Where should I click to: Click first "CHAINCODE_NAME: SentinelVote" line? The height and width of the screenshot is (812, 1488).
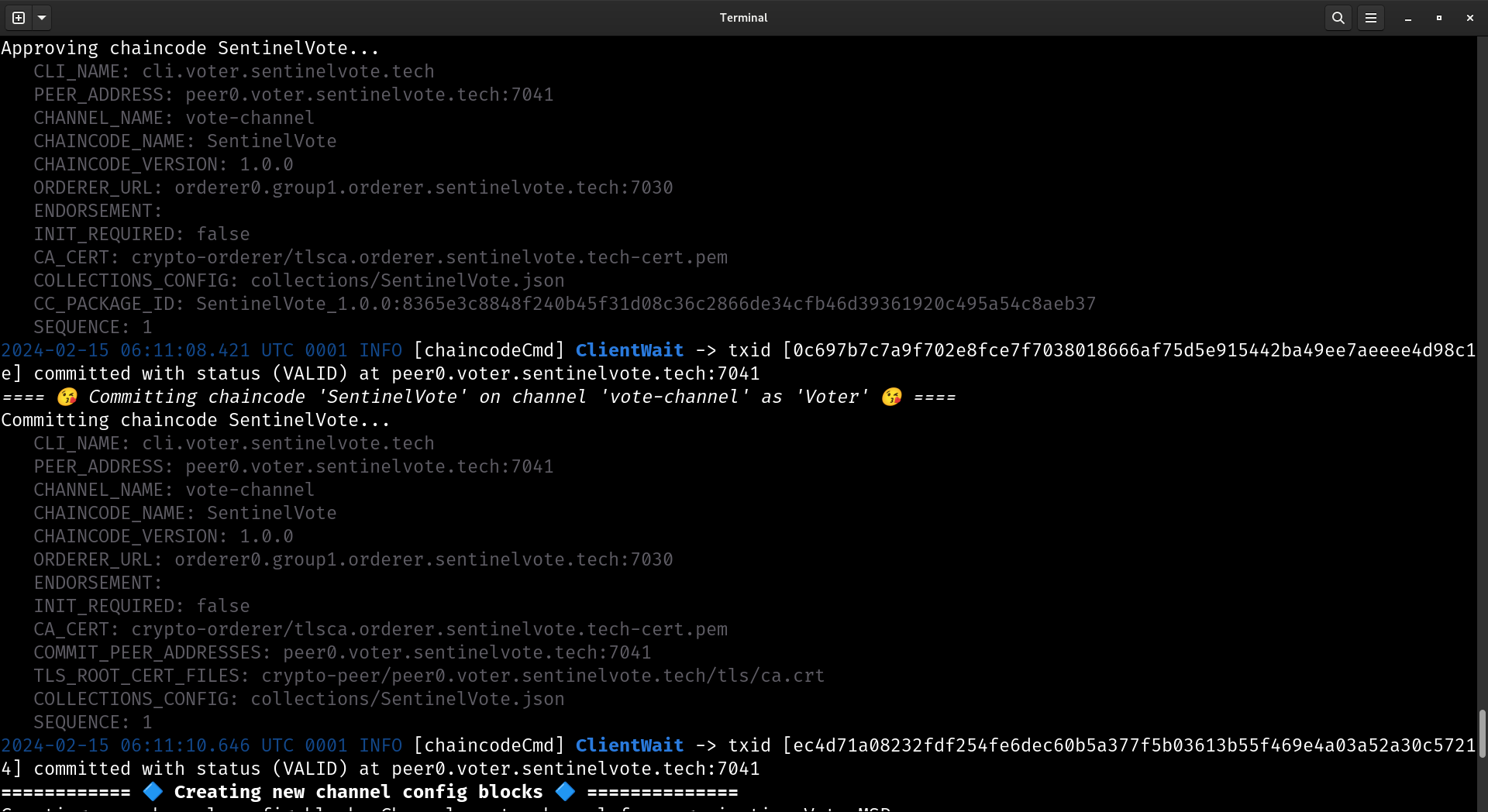(x=185, y=141)
